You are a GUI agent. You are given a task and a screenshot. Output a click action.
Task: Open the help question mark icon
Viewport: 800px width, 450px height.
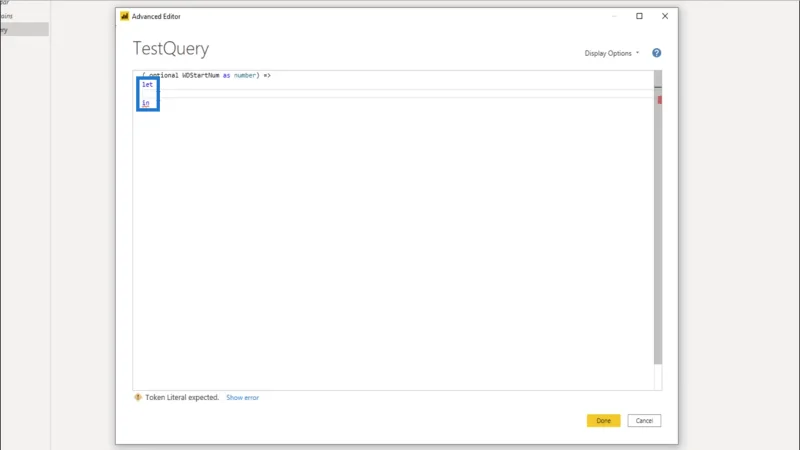(x=657, y=53)
